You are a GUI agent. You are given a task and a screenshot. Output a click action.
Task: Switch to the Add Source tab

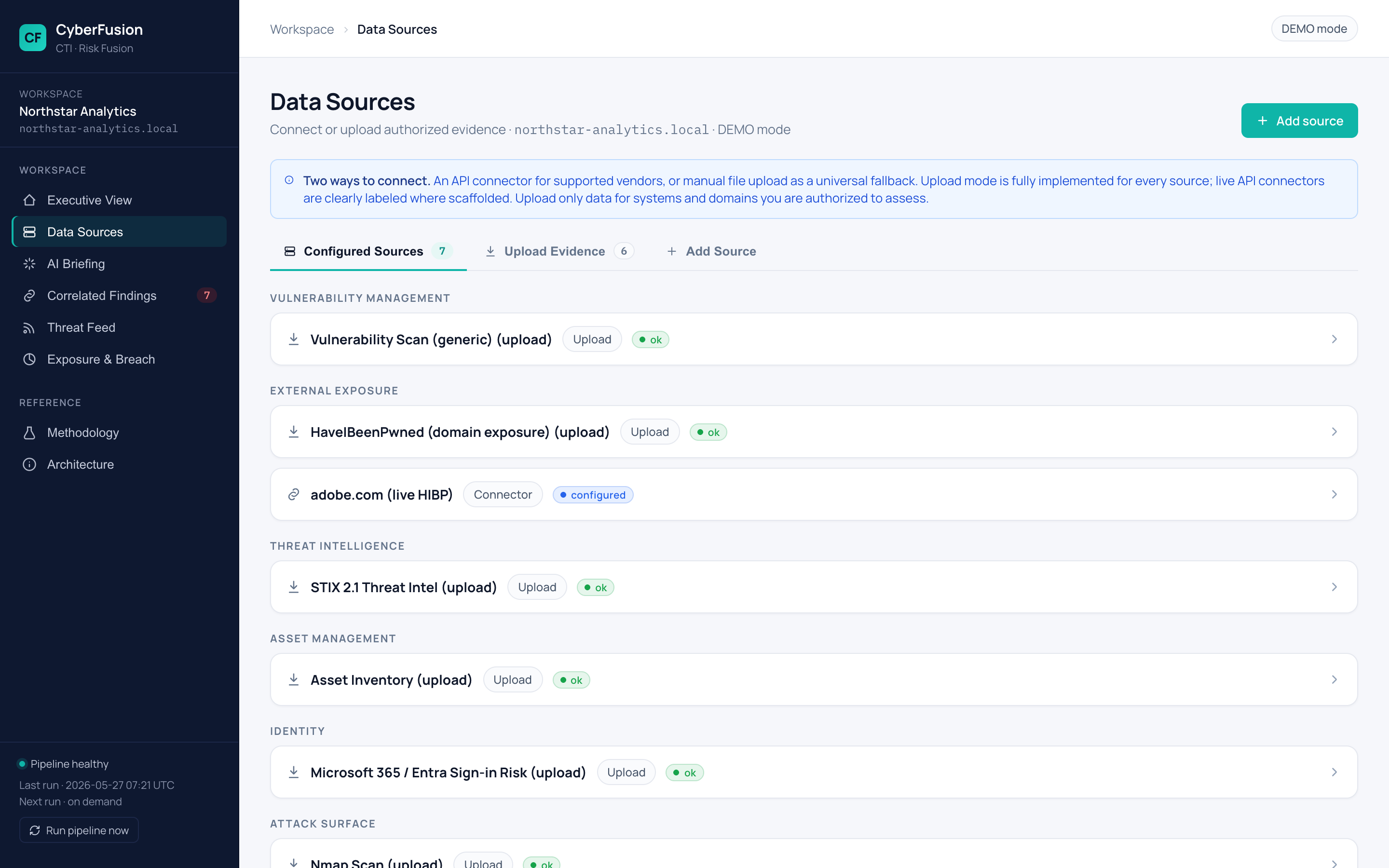point(711,251)
